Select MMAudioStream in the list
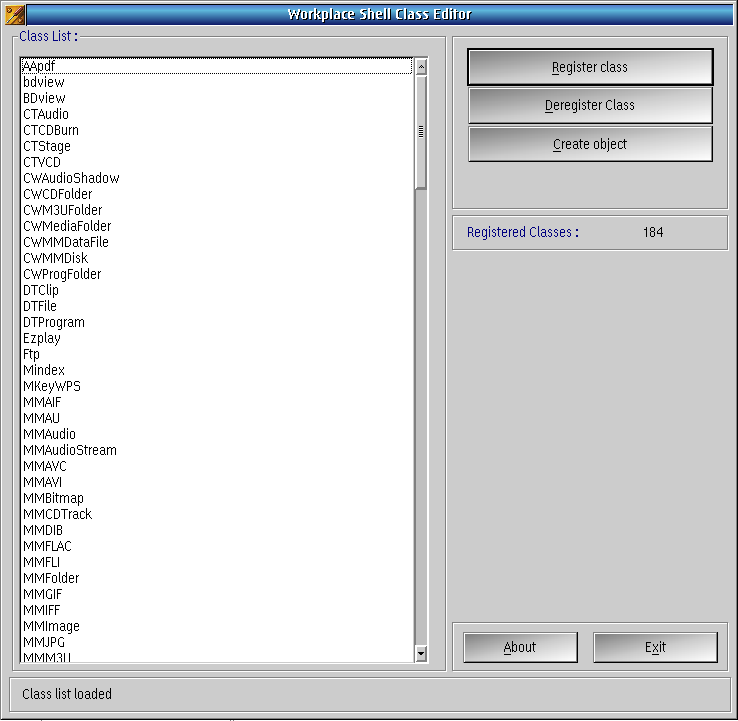The image size is (738, 721). [217, 450]
